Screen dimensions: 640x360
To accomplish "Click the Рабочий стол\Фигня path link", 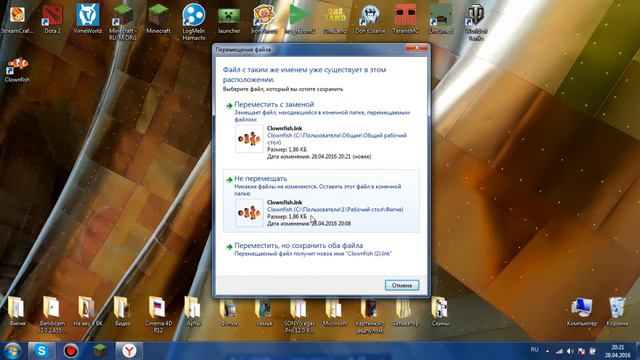I will (x=335, y=209).
